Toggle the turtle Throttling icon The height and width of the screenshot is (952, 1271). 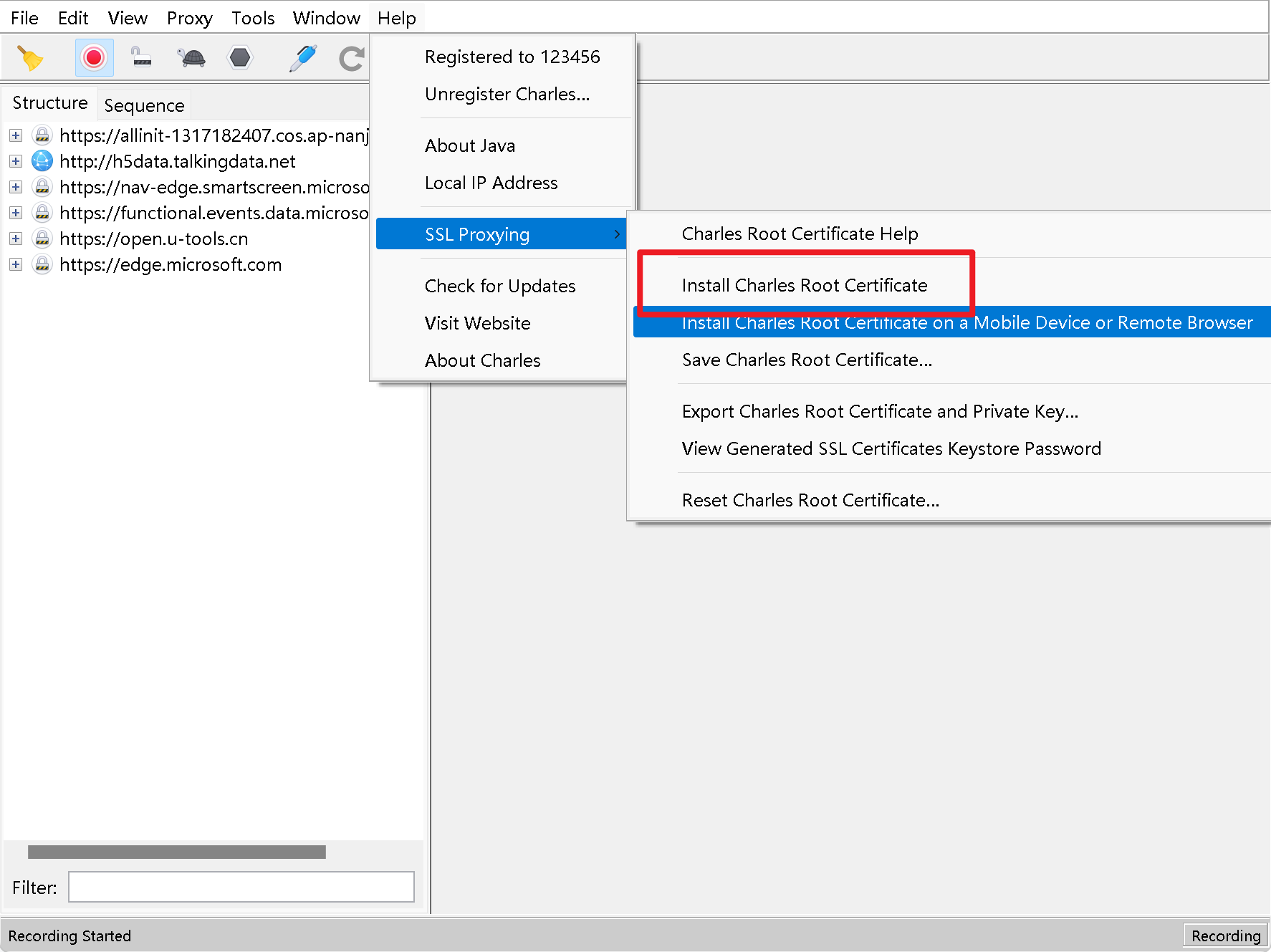pyautogui.click(x=191, y=57)
